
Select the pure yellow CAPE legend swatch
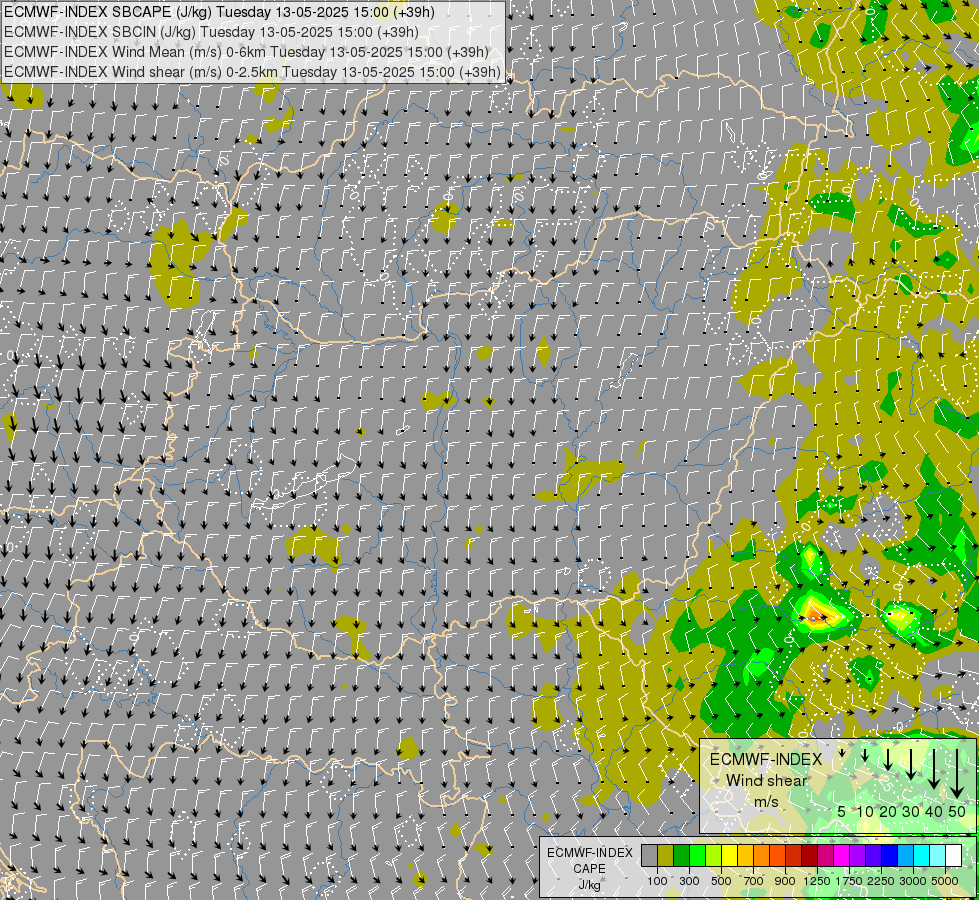[x=729, y=856]
